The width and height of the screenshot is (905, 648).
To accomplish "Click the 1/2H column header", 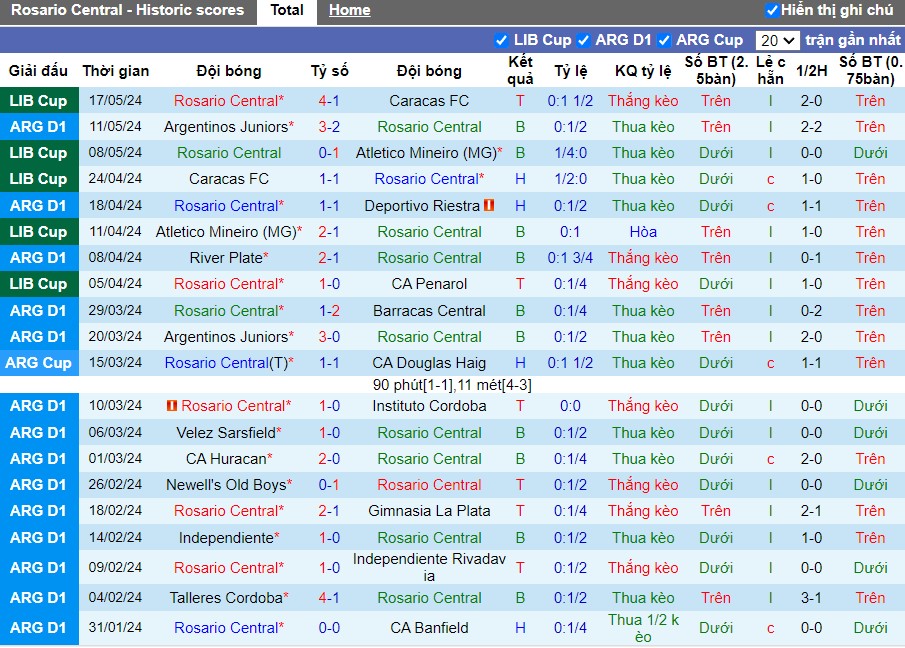I will [811, 71].
